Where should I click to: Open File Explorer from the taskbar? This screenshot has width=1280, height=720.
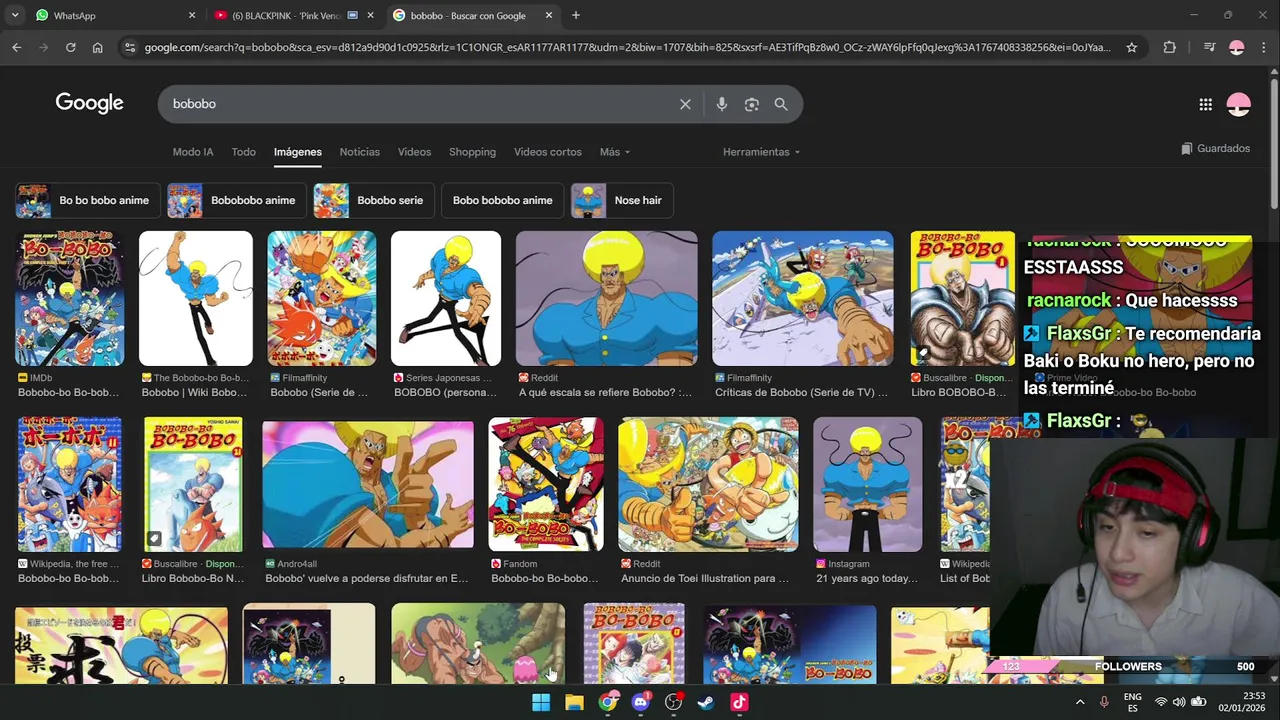click(x=574, y=702)
